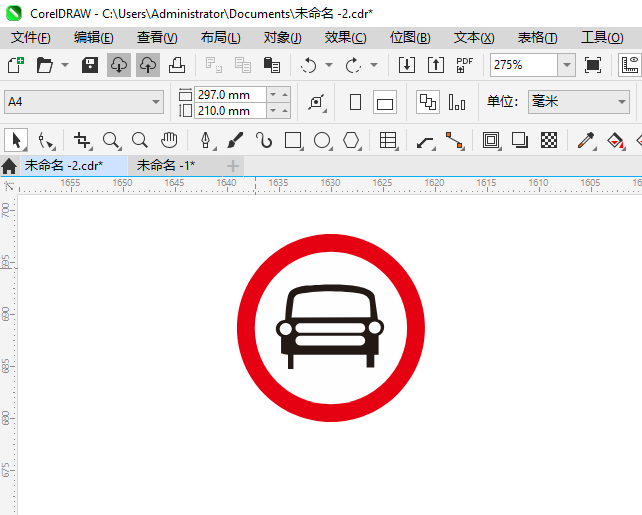Select the Interactive Fill bucket tool
Image resolution: width=642 pixels, height=515 pixels.
[x=615, y=140]
